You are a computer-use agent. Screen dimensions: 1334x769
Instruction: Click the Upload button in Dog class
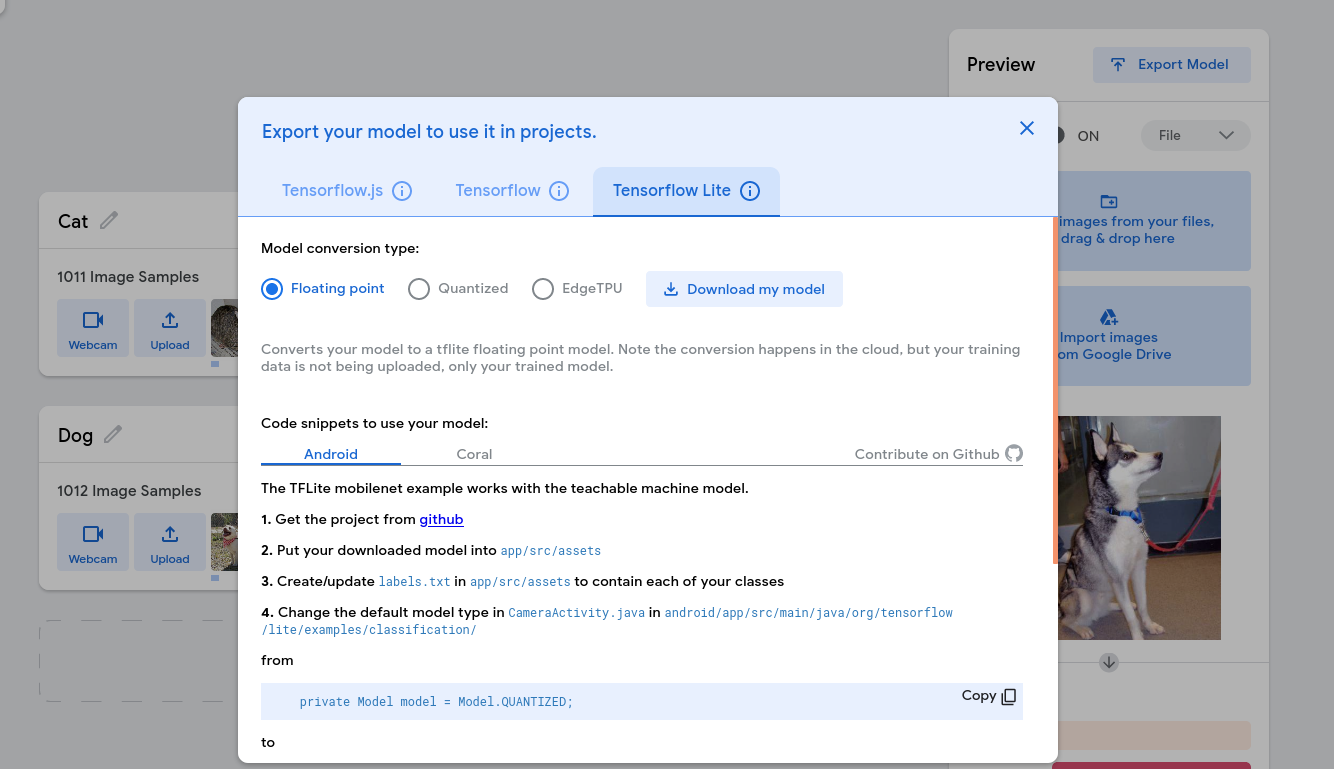tap(170, 543)
